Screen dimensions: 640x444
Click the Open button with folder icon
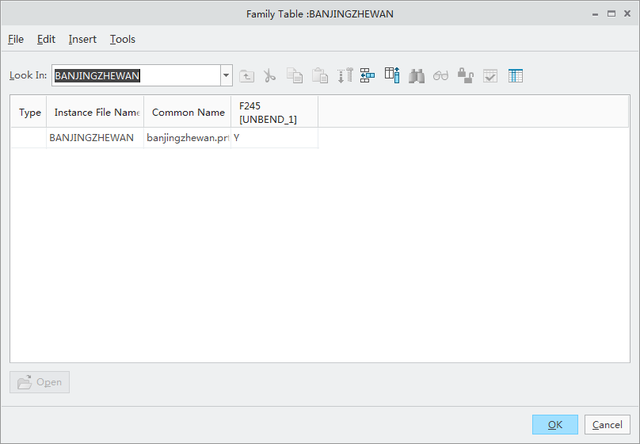tap(40, 382)
